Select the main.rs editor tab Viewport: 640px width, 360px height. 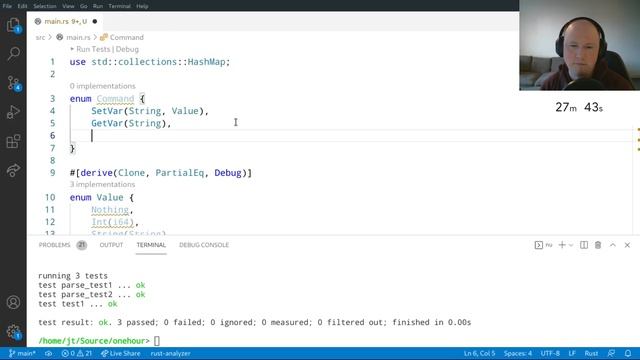pyautogui.click(x=65, y=21)
